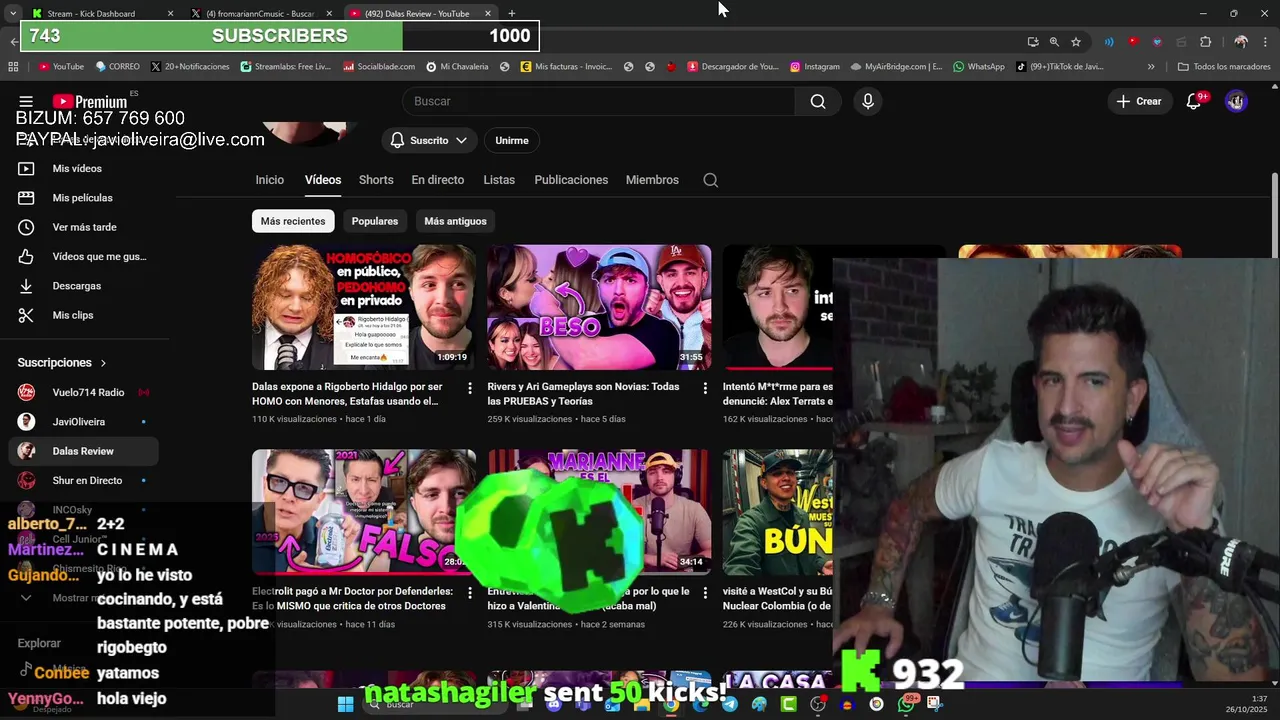Open Chrome's zoom indicator in address bar

tap(1054, 42)
